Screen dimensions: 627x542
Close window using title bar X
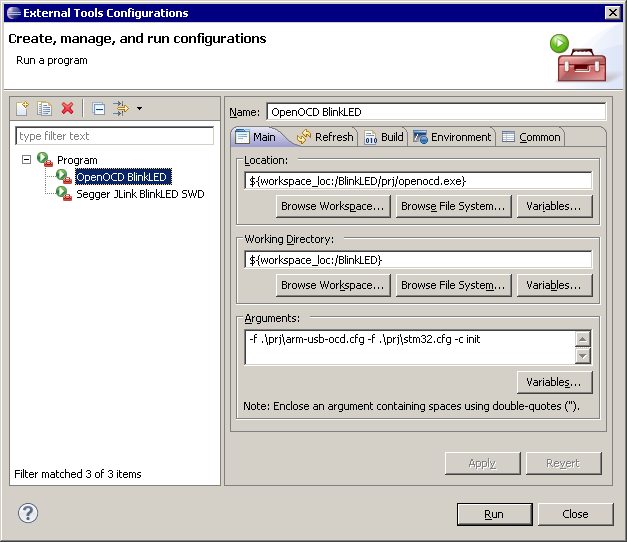click(613, 13)
